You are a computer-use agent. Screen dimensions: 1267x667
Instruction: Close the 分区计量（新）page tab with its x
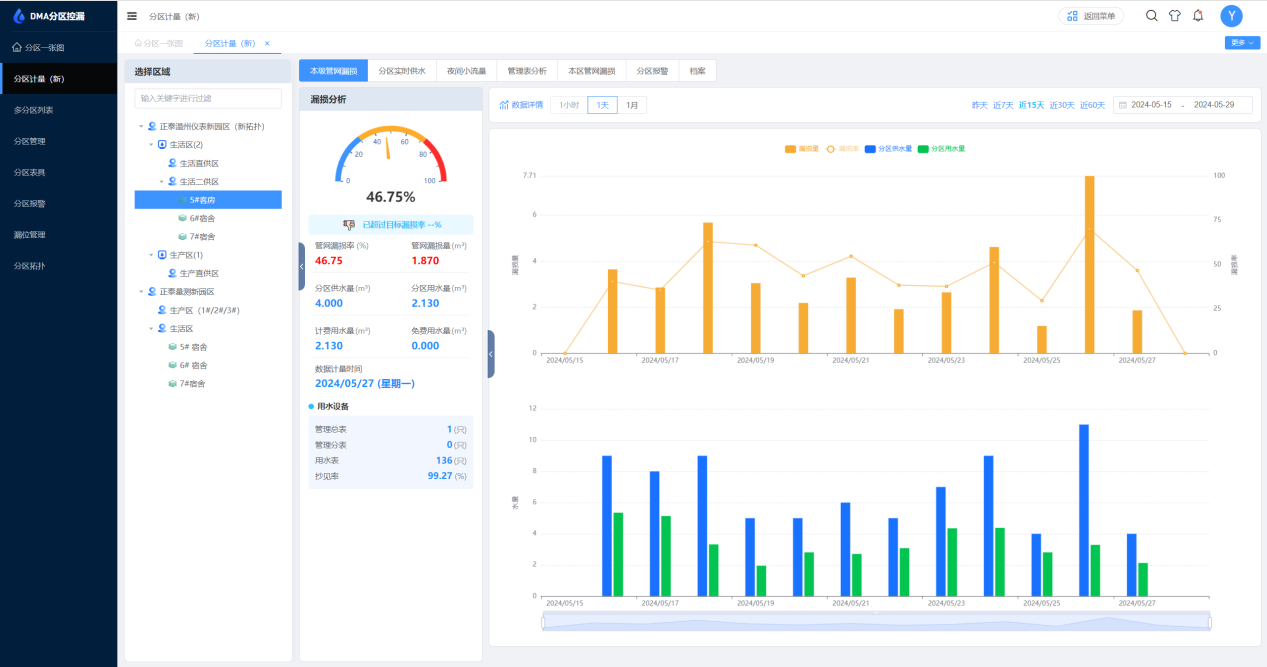pos(267,43)
